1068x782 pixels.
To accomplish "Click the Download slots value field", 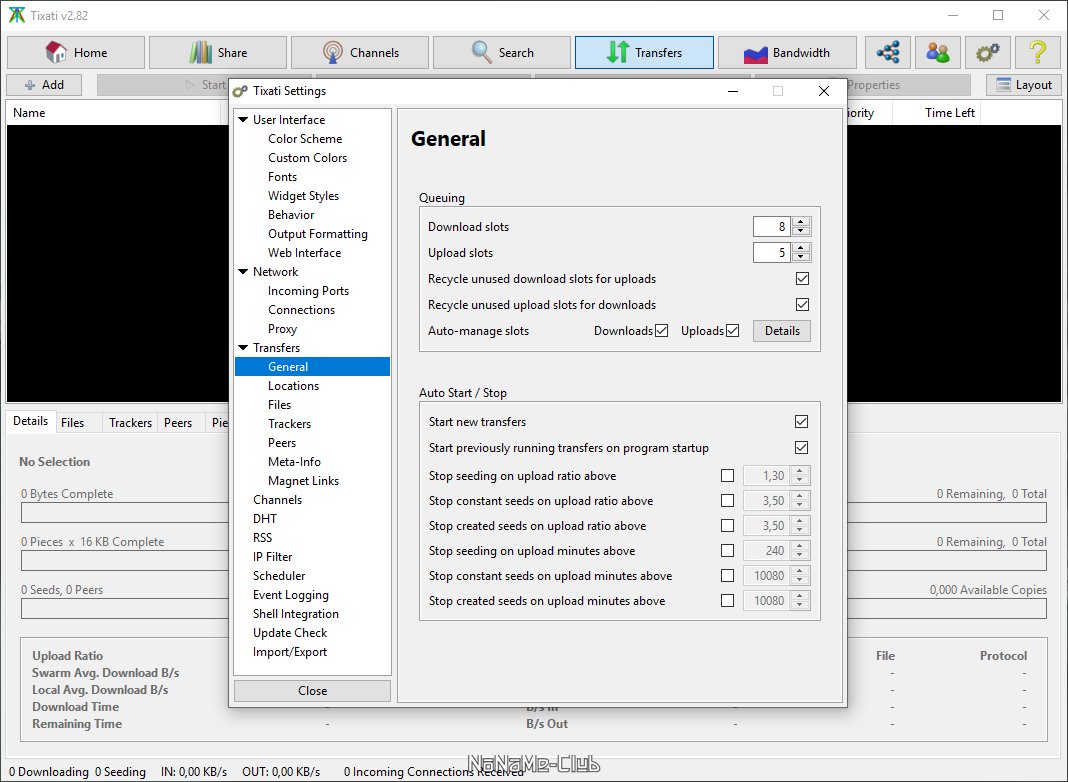I will (772, 227).
